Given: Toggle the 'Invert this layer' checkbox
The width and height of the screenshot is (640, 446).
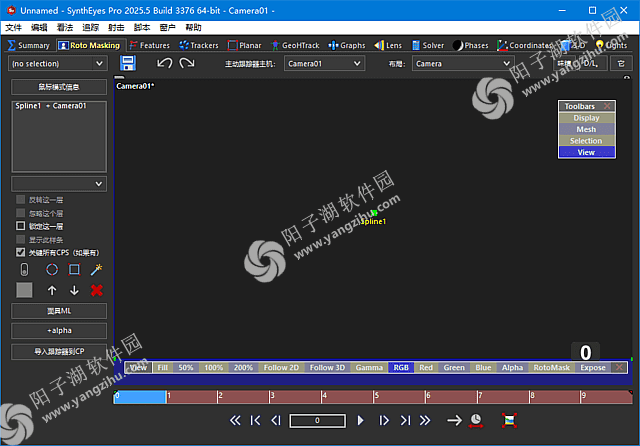Looking at the screenshot, I should 20,200.
